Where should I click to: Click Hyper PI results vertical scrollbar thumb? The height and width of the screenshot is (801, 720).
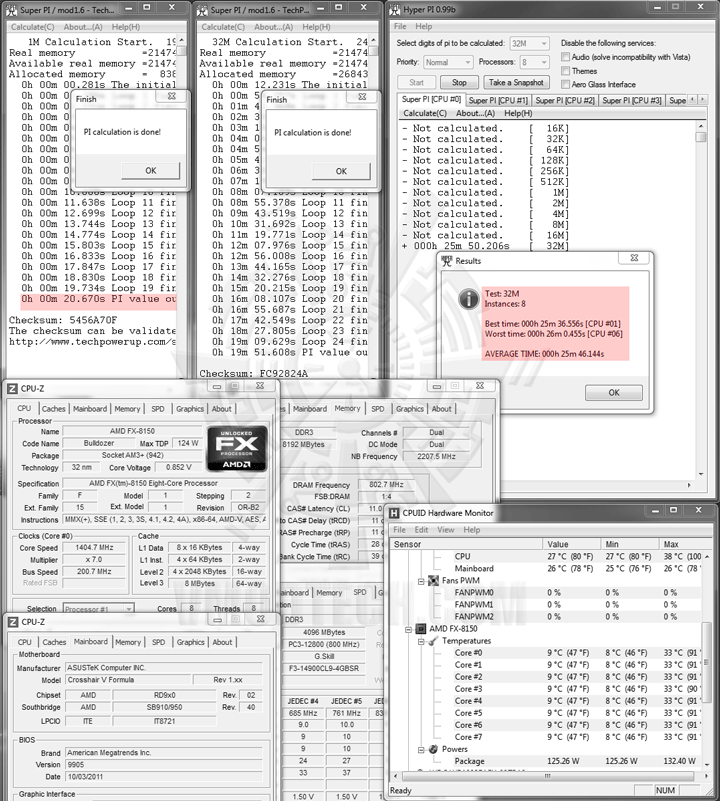click(701, 137)
